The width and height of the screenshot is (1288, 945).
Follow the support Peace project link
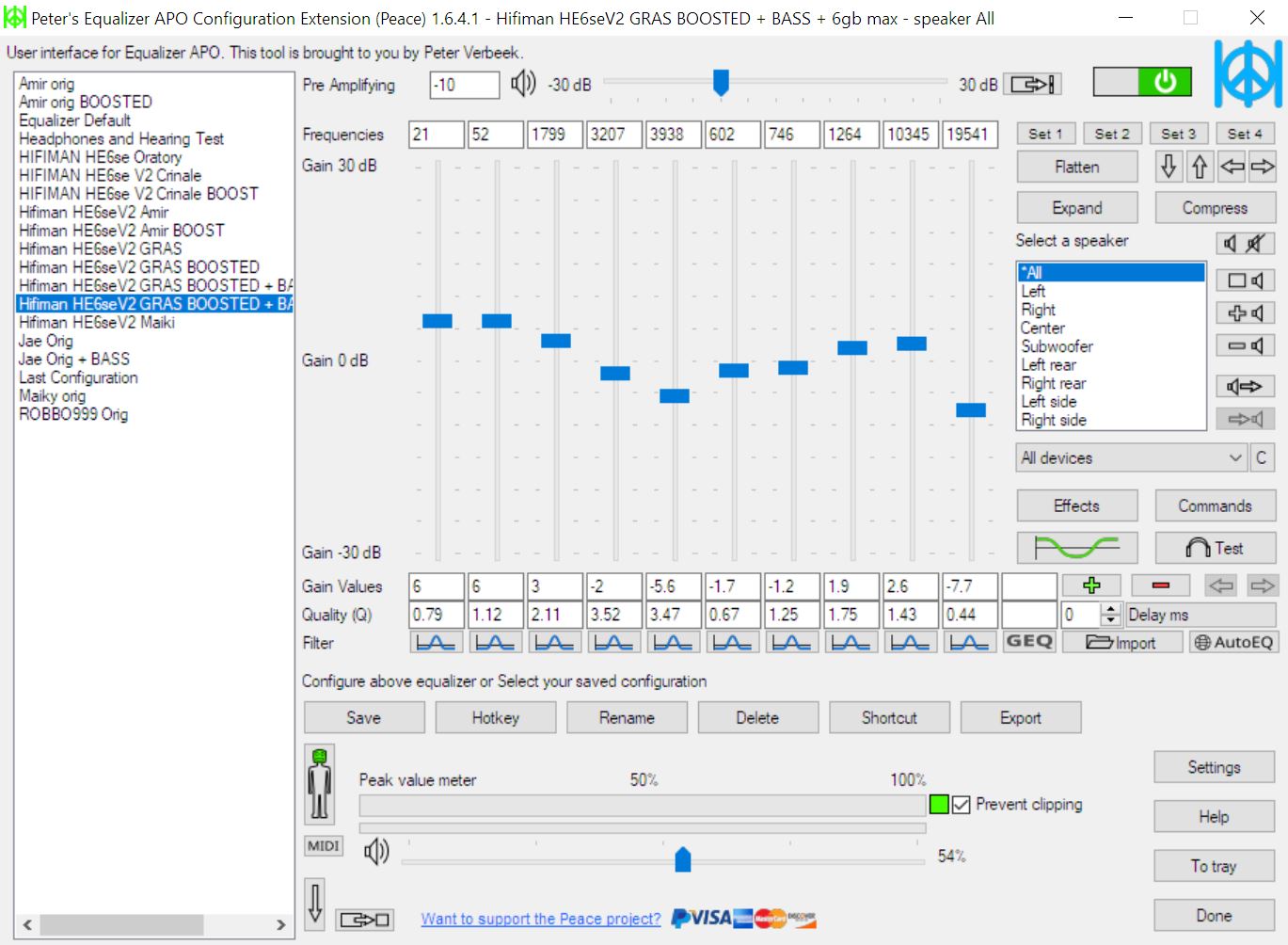[541, 919]
